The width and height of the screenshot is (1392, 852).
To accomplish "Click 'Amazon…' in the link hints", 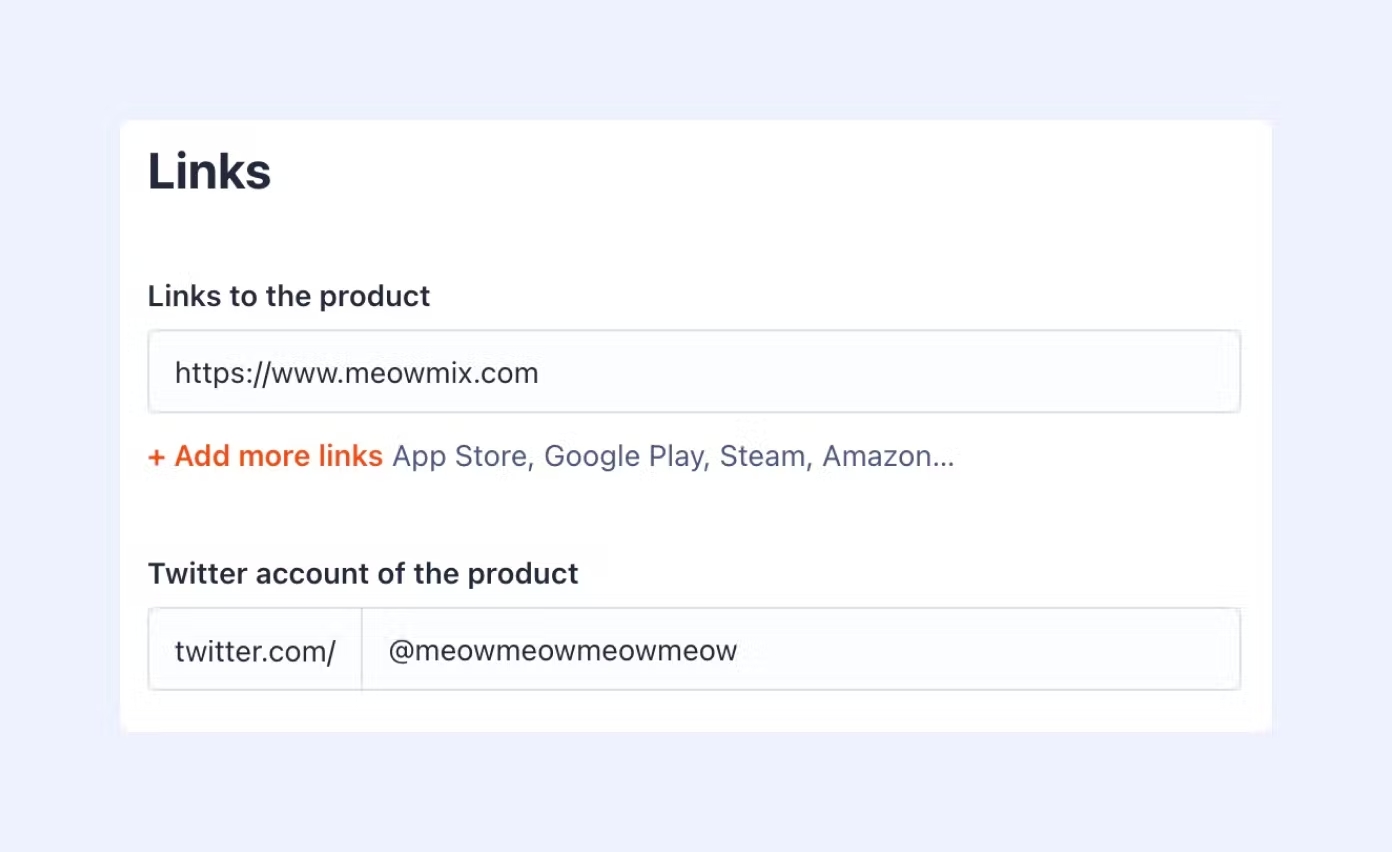I will pyautogui.click(x=888, y=456).
